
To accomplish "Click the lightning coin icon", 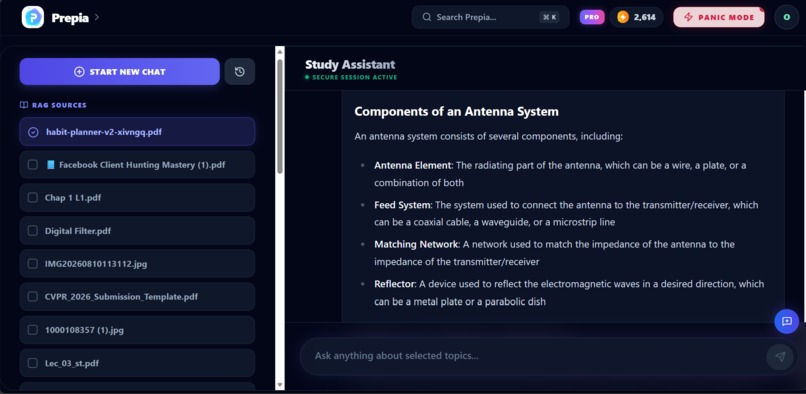I will tap(622, 17).
